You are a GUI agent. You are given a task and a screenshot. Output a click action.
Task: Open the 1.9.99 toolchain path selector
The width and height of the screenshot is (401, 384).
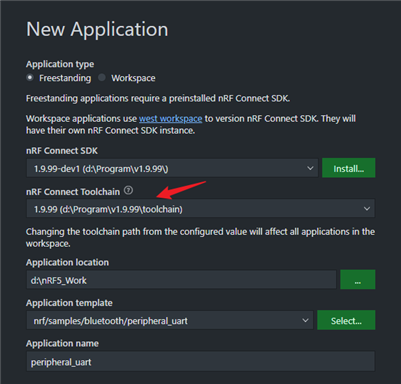tap(200, 209)
